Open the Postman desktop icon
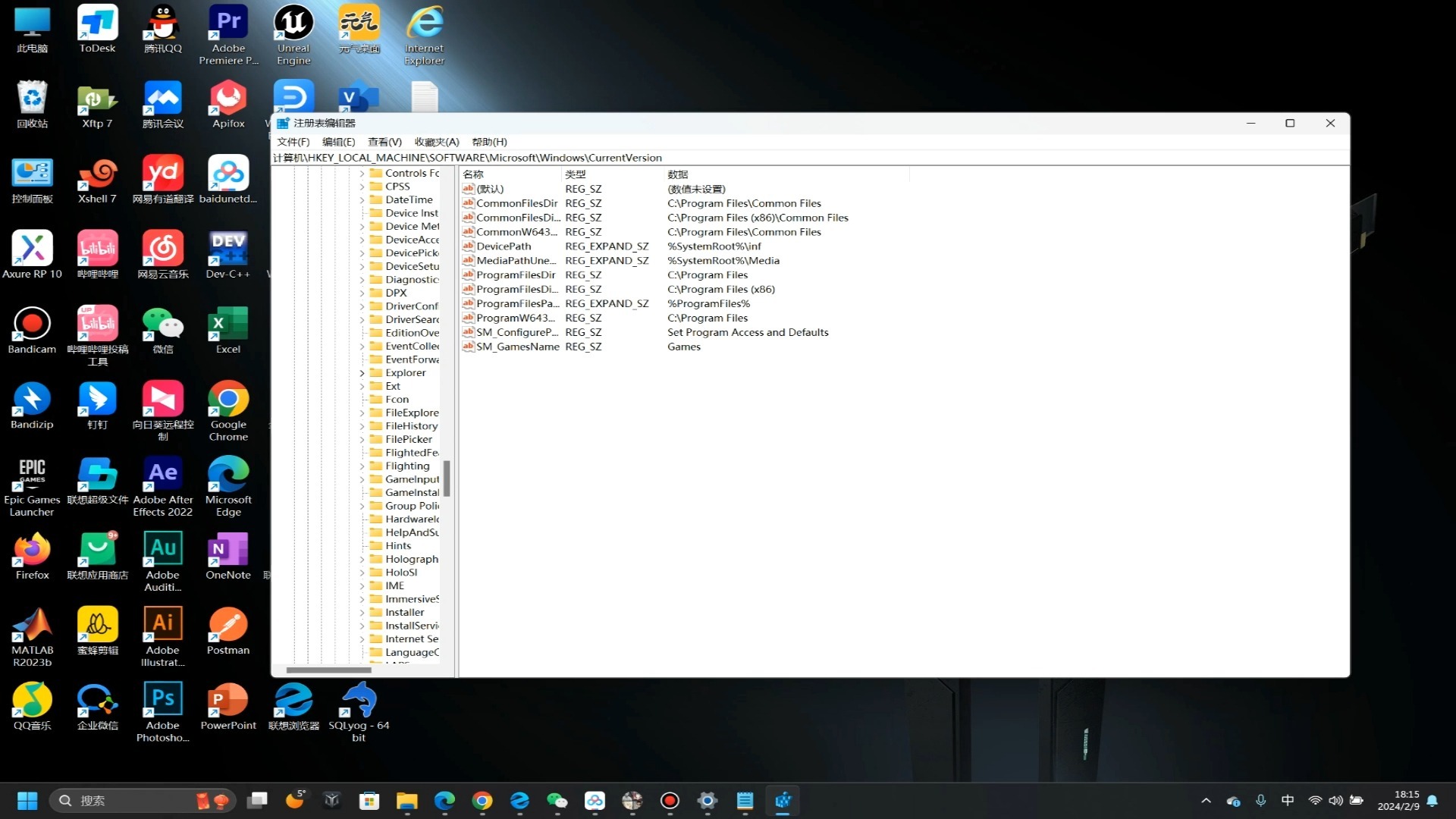The image size is (1456, 819). coord(227,630)
